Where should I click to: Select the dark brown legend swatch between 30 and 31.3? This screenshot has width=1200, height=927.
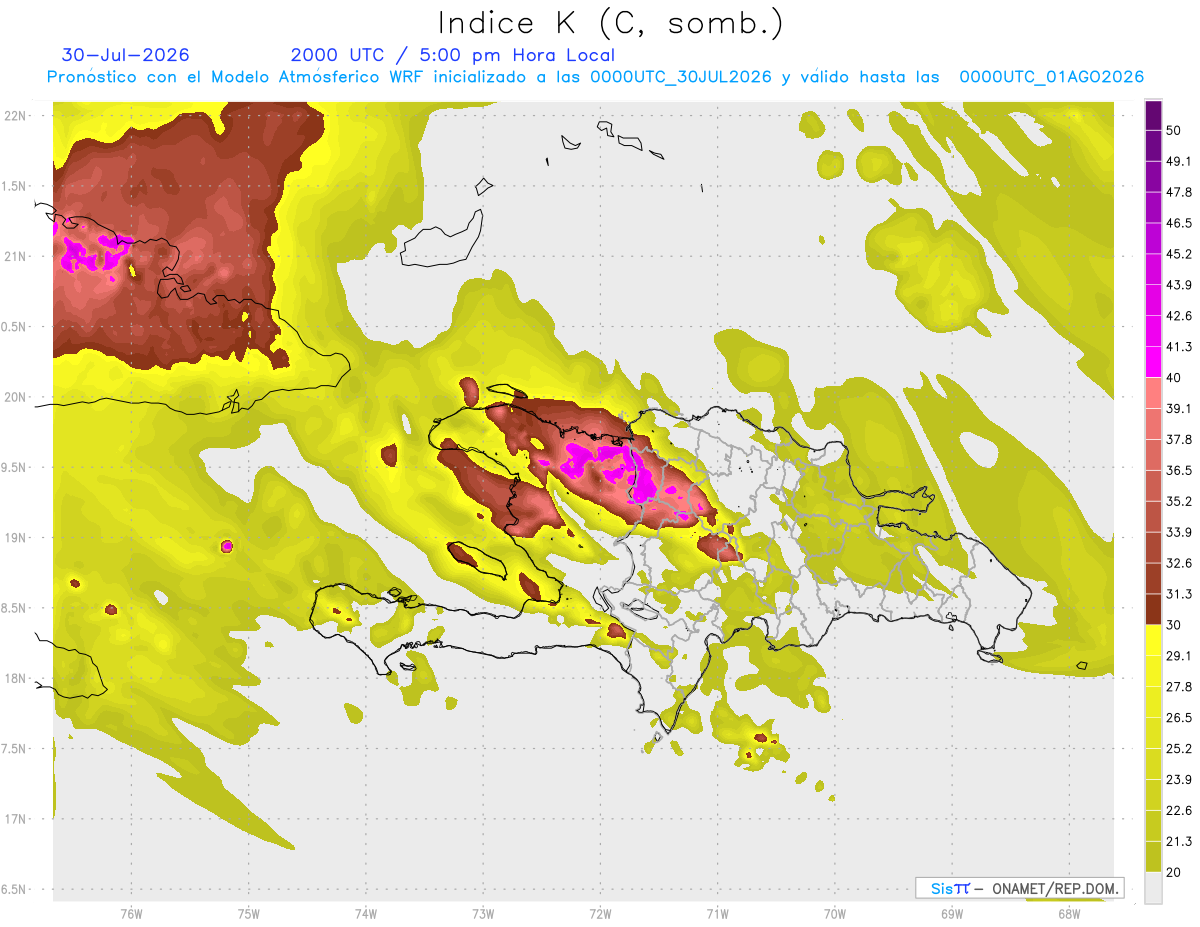click(1153, 609)
